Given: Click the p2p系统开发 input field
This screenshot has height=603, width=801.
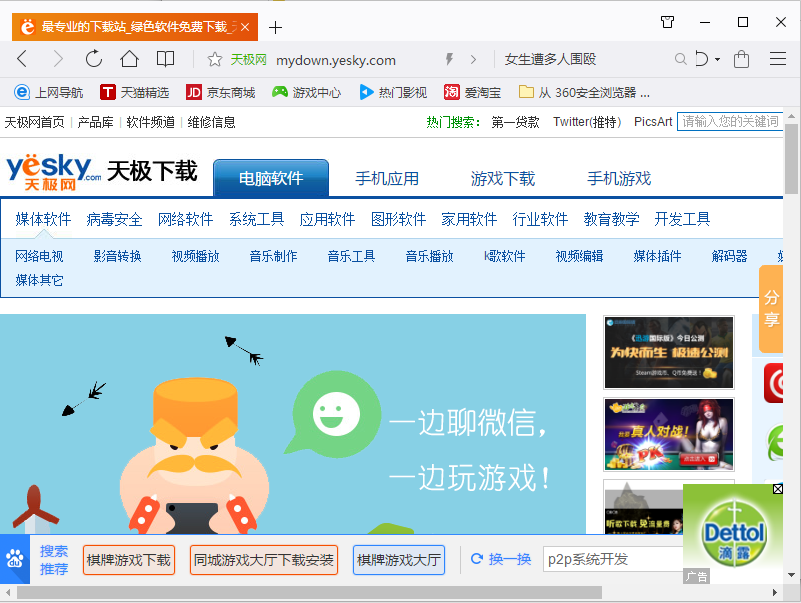Looking at the screenshot, I should 613,559.
